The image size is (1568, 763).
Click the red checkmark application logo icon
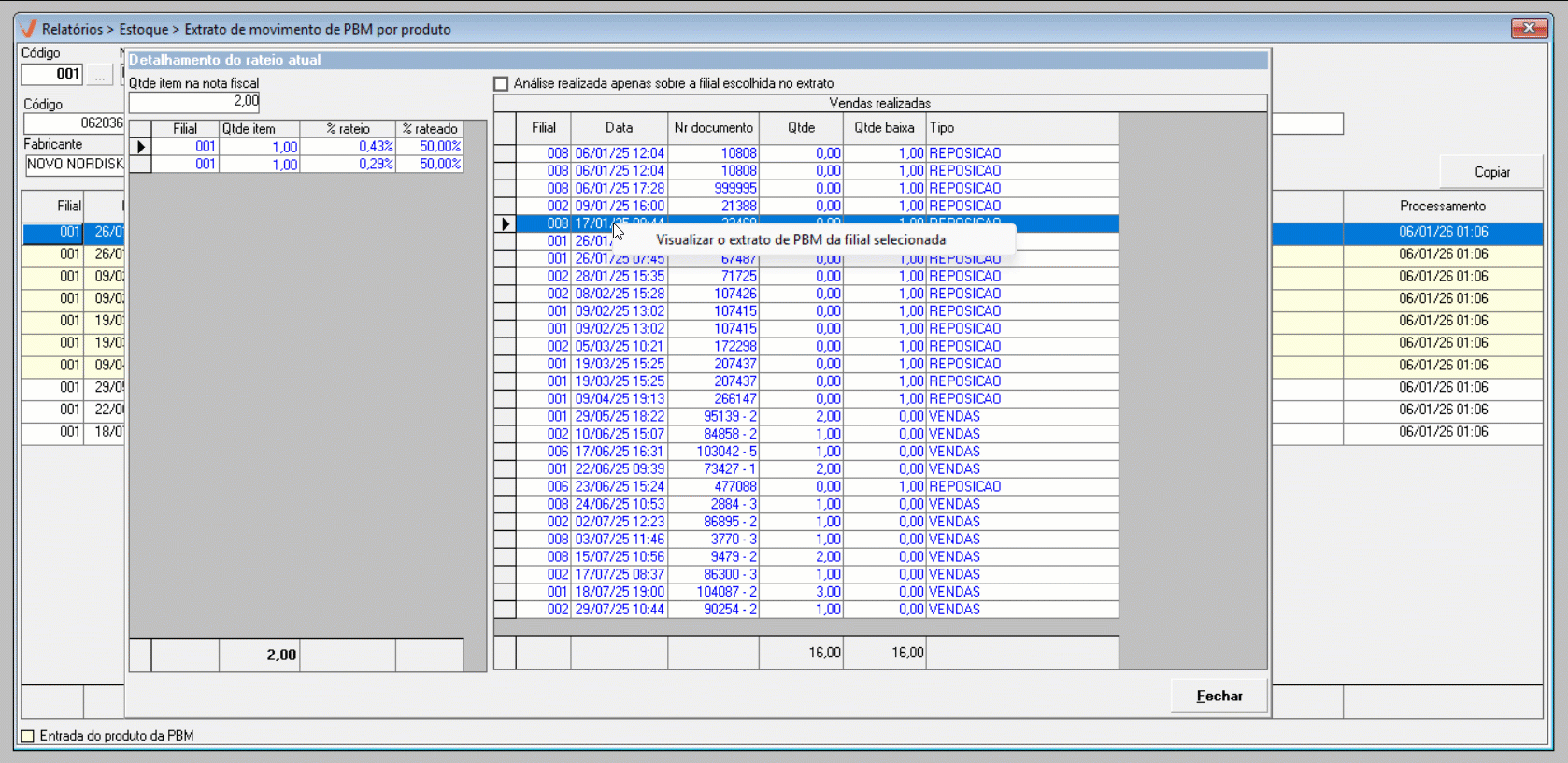click(28, 29)
